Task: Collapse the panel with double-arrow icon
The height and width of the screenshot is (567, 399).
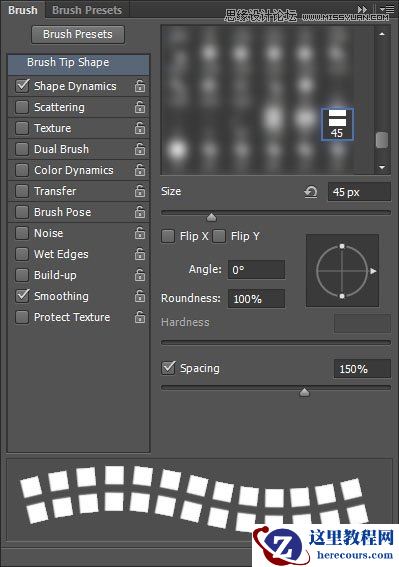Action: pos(362,9)
